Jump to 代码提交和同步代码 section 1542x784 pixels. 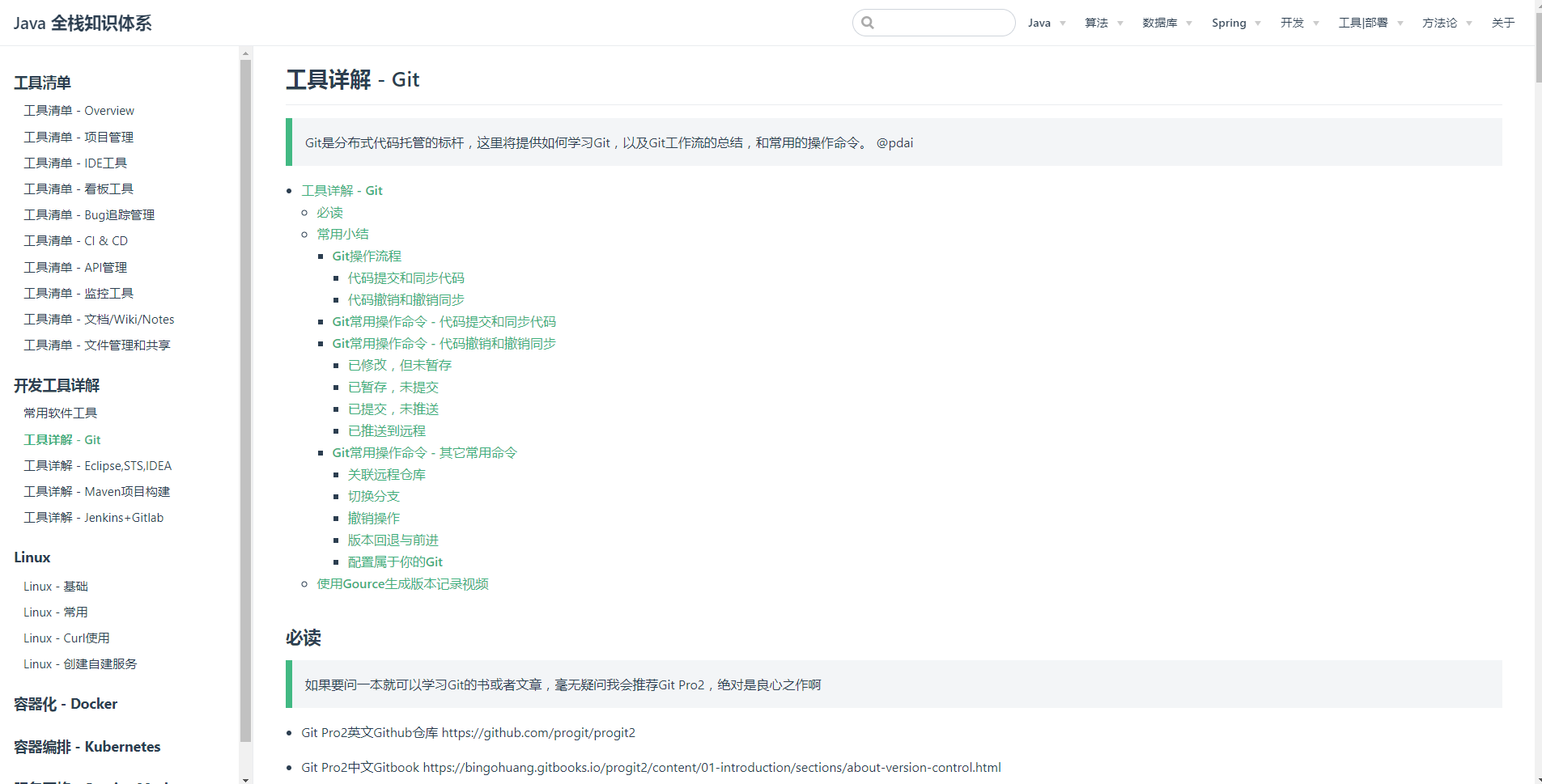406,278
